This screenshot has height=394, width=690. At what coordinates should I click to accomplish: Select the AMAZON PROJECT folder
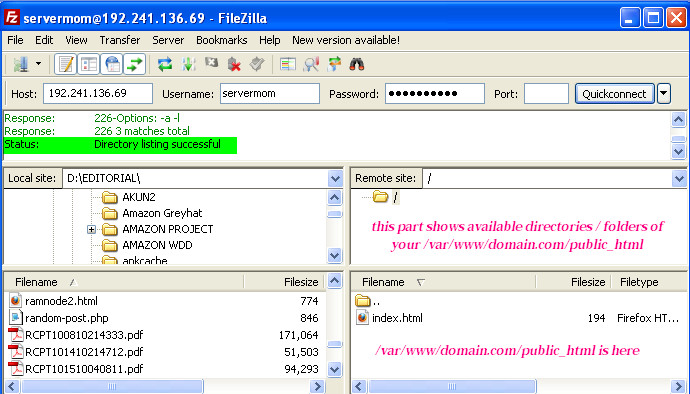[x=168, y=229]
